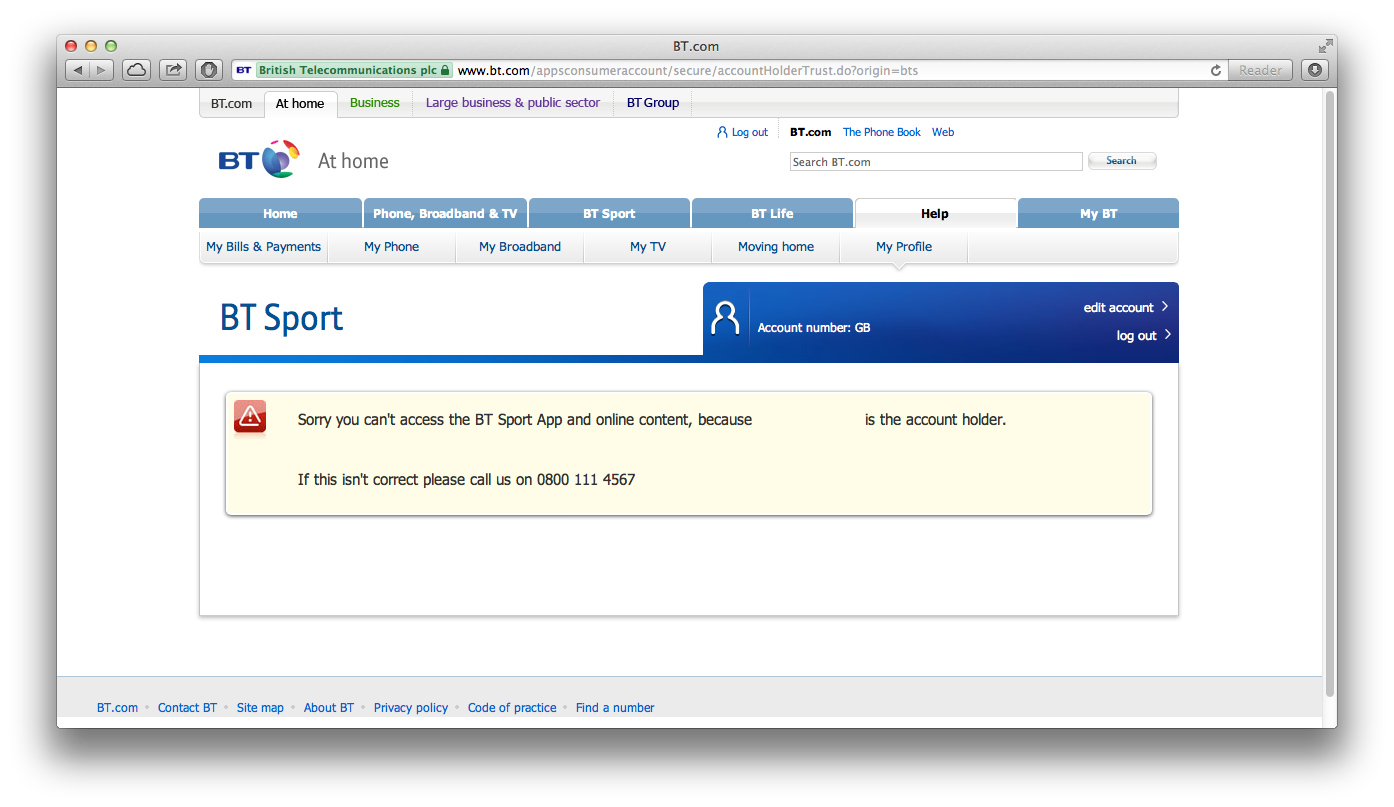Click the account profile person icon

pyautogui.click(x=725, y=318)
